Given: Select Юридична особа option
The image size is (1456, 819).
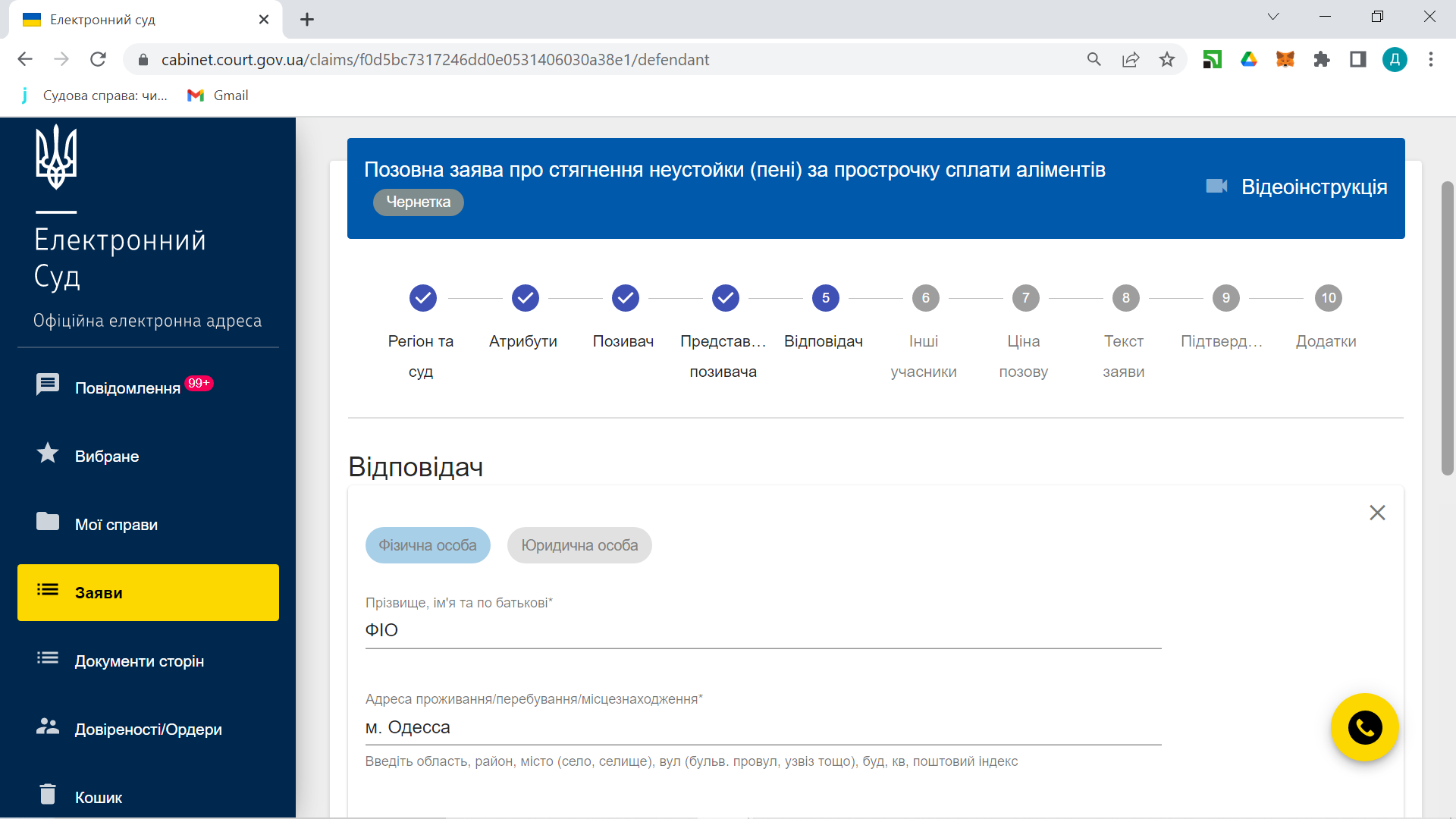Looking at the screenshot, I should [579, 545].
